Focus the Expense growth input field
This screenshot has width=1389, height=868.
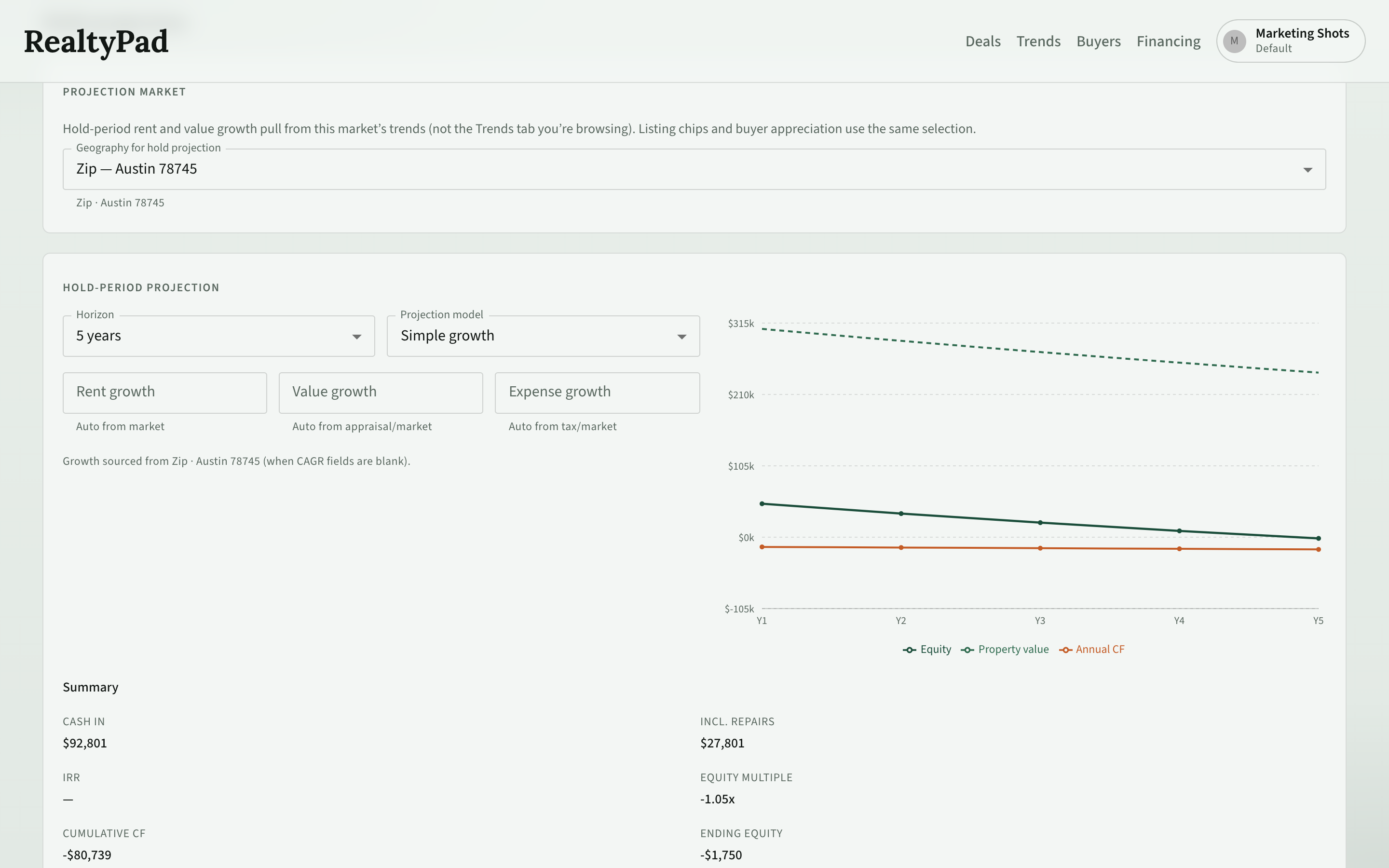point(597,393)
